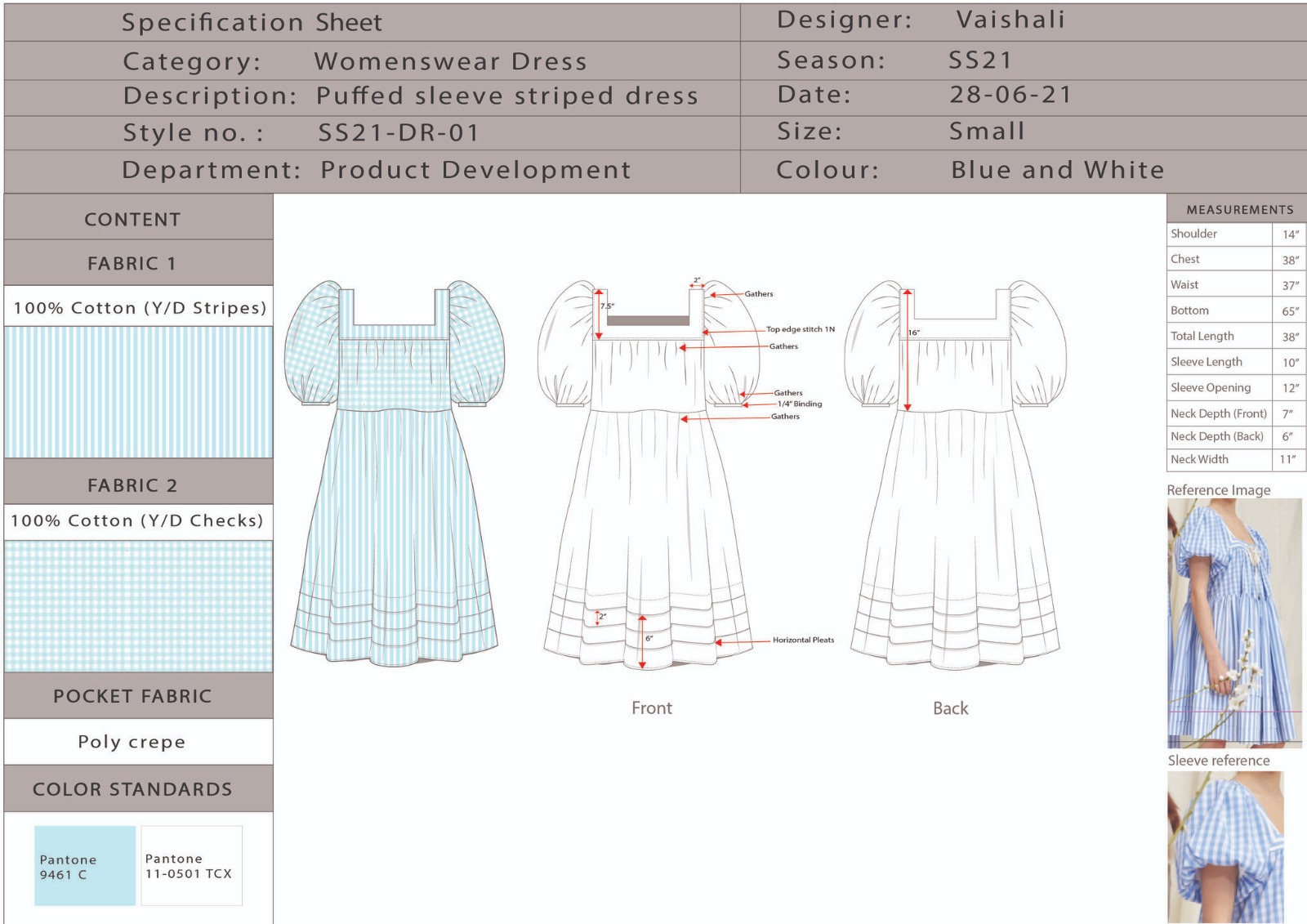Click the Pantone 11-0501 TCX white swatch
Viewport: 1307px width, 924px height.
pos(191,865)
